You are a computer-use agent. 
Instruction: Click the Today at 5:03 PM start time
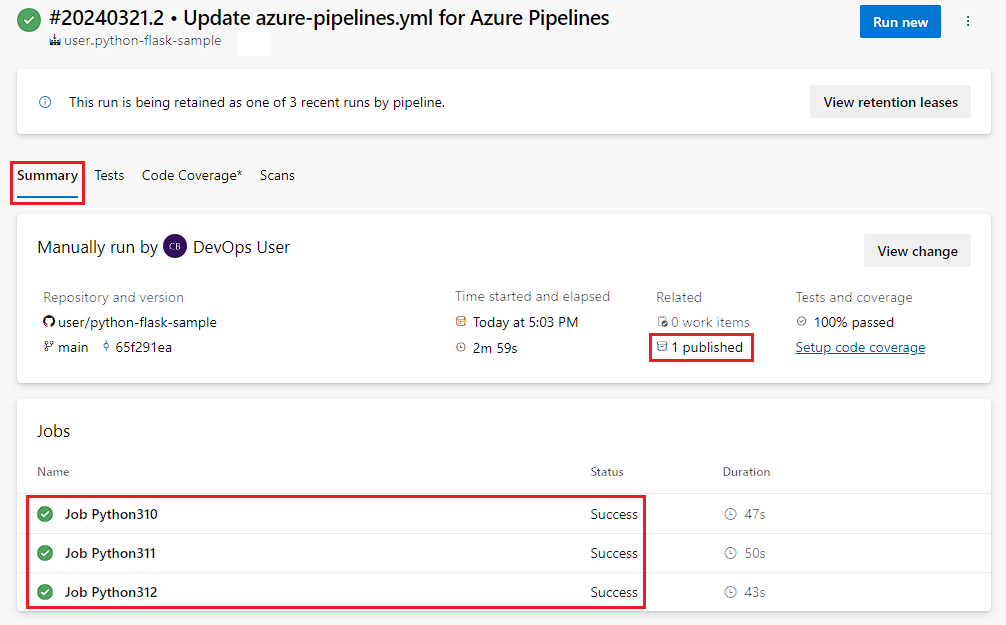[x=525, y=322]
